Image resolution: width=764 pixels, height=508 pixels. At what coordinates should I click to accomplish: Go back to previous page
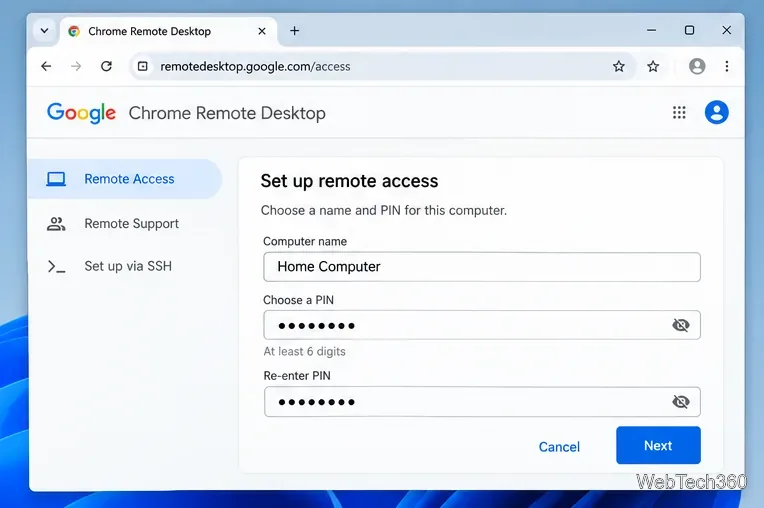(46, 66)
